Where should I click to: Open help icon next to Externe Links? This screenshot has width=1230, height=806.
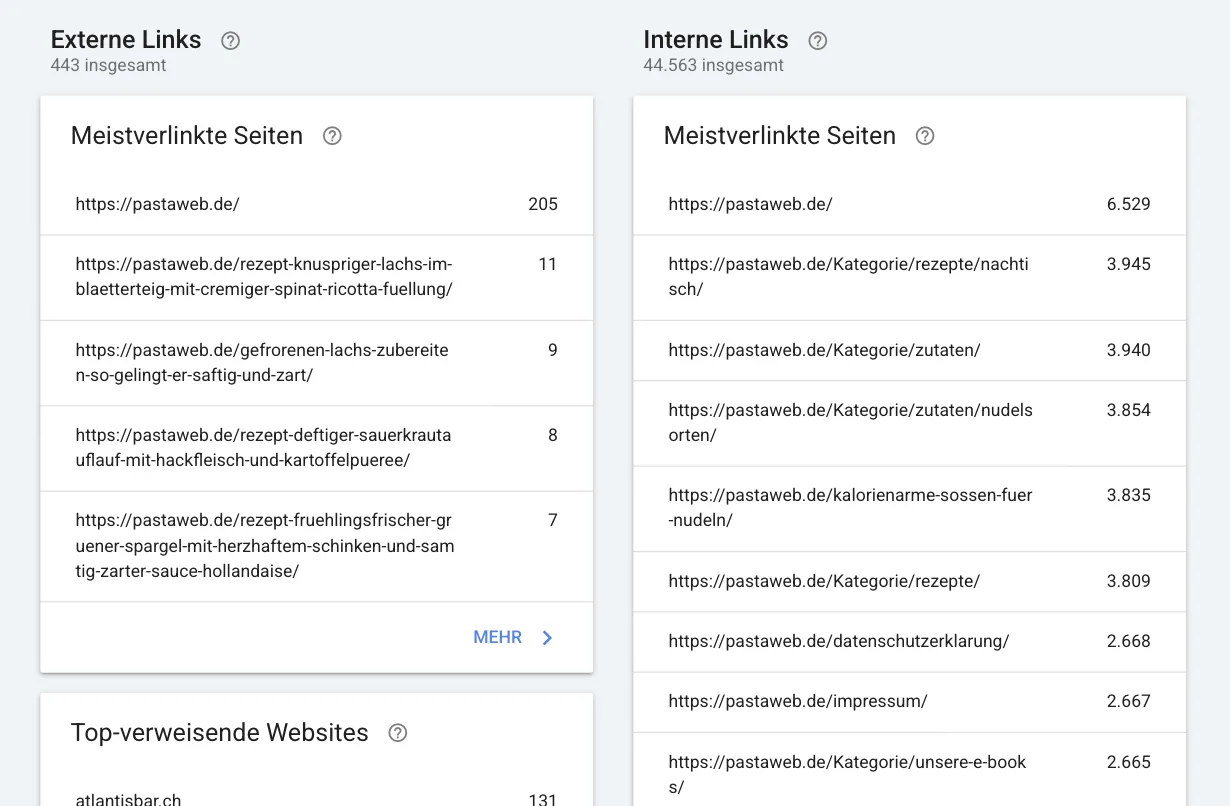pos(231,41)
